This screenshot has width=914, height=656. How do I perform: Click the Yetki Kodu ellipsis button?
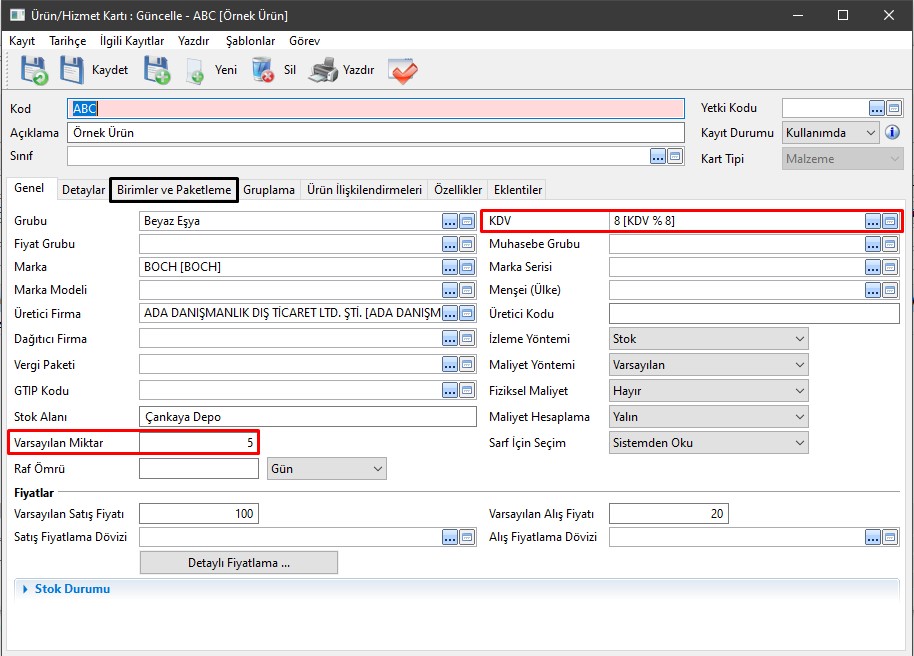(876, 108)
